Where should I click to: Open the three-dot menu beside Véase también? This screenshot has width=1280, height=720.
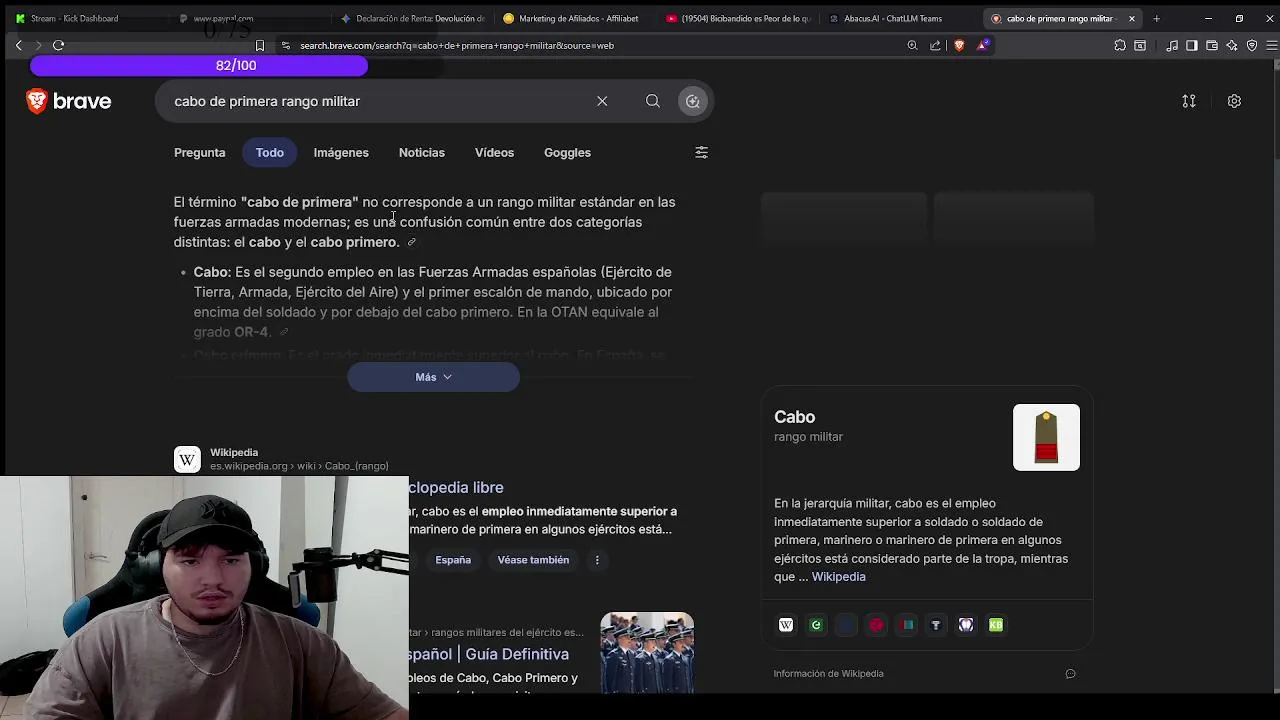(597, 560)
